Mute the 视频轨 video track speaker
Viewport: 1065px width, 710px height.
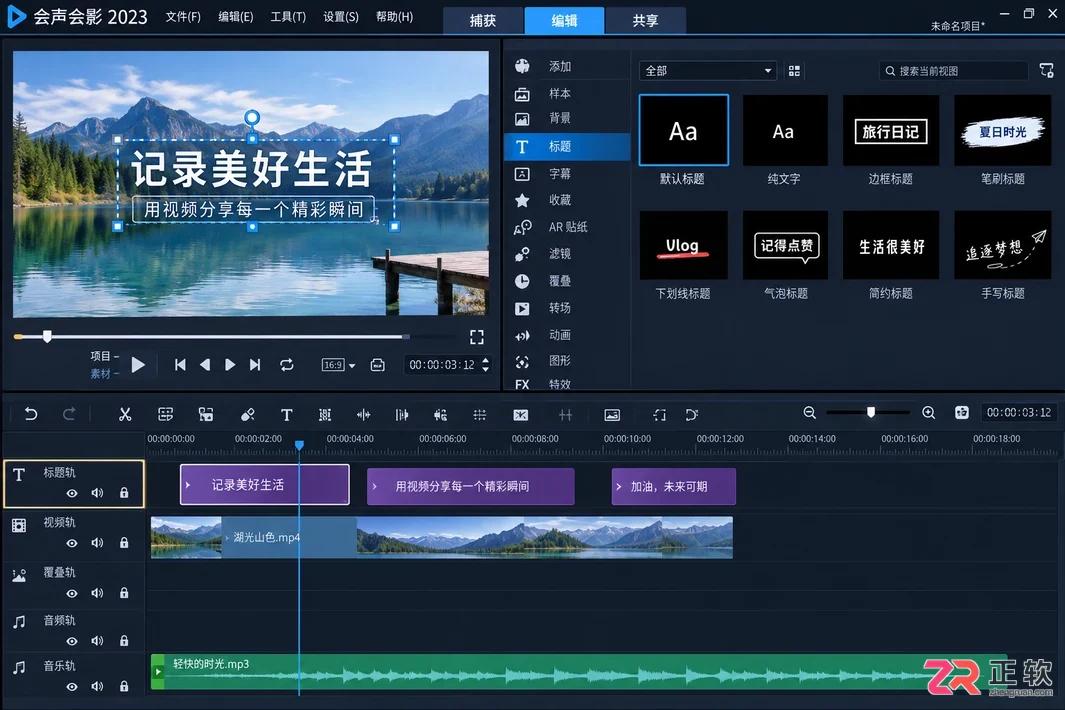point(97,543)
